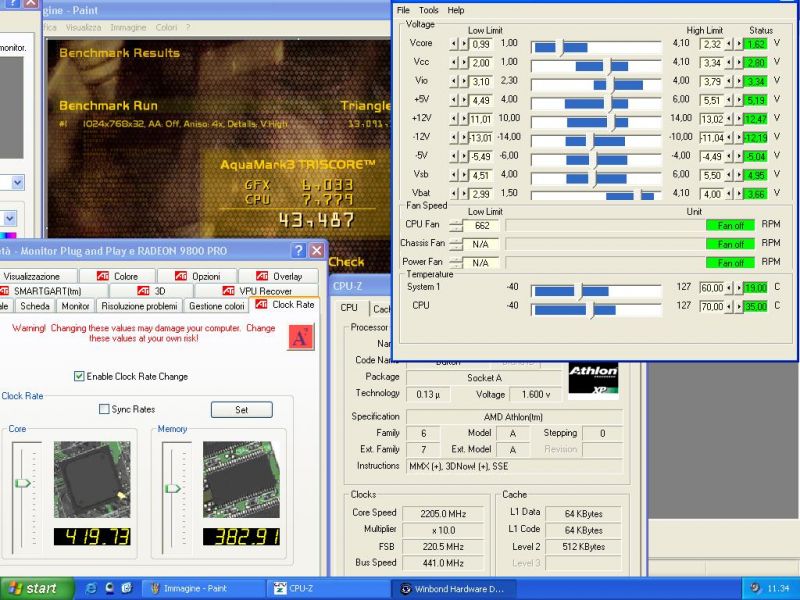The image size is (800, 600).
Task: Click the CPU Fan low limit field 662
Action: pos(481,226)
